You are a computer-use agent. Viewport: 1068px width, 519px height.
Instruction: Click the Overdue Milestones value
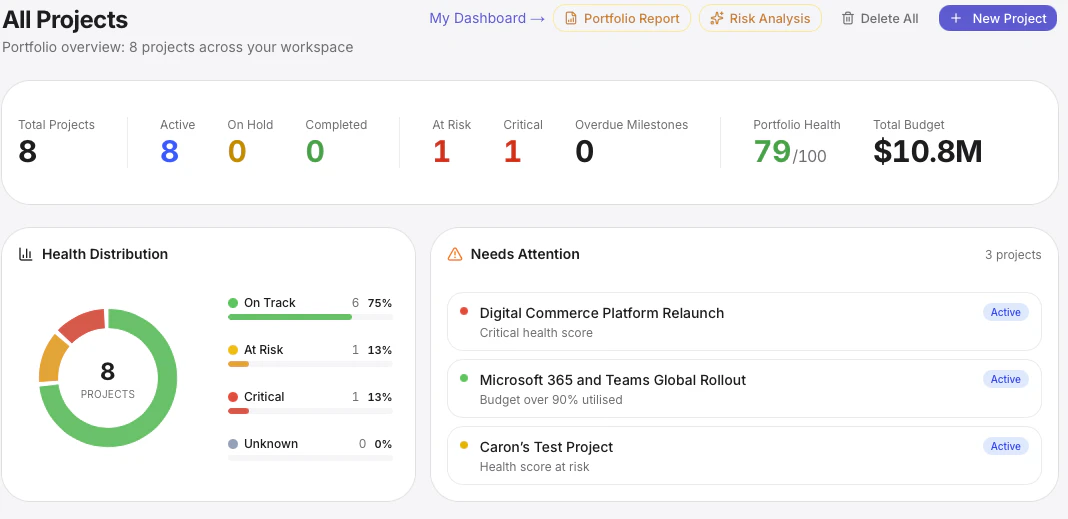584,151
